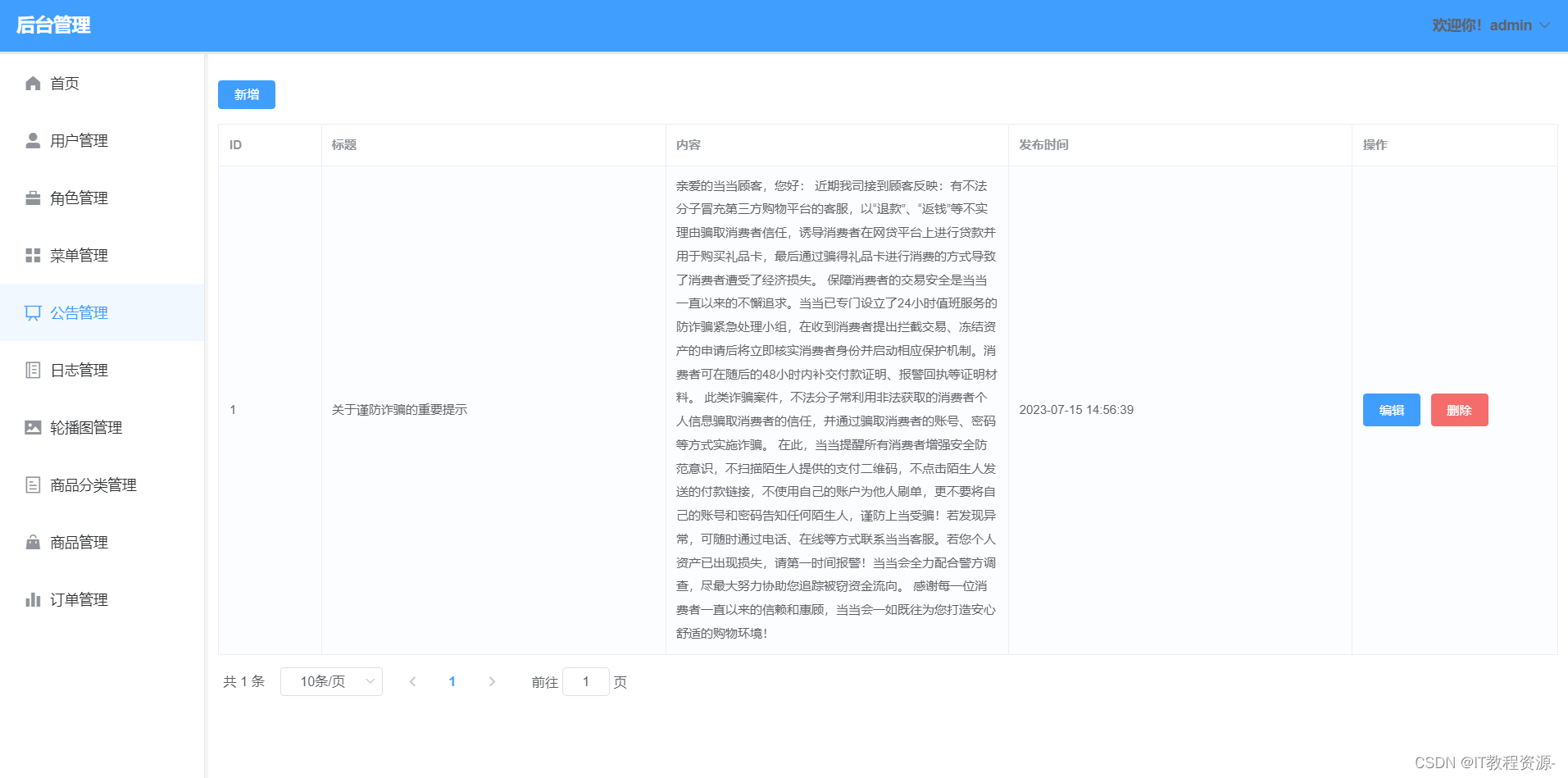Image resolution: width=1568 pixels, height=778 pixels.
Task: Click the briefcase icon beside 角色管理
Action: point(33,198)
